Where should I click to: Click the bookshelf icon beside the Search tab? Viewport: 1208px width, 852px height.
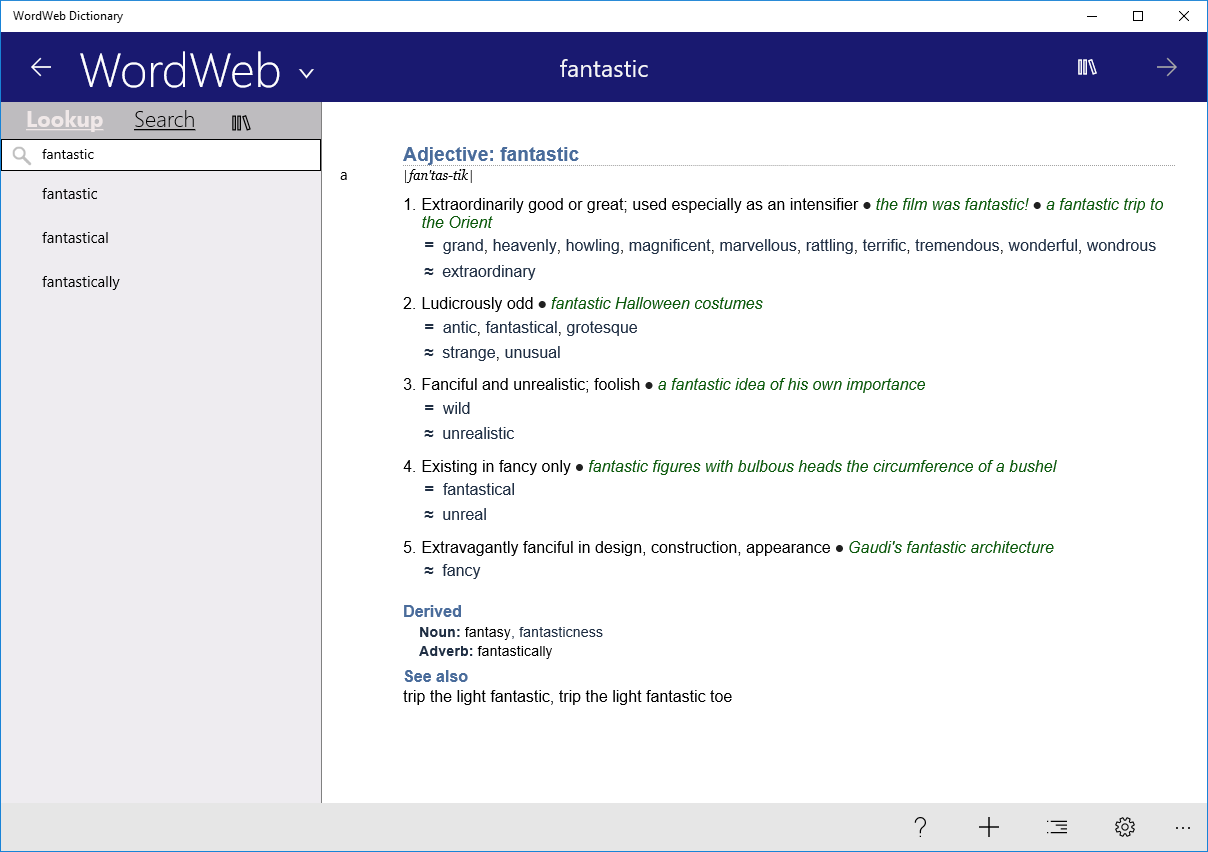click(241, 120)
